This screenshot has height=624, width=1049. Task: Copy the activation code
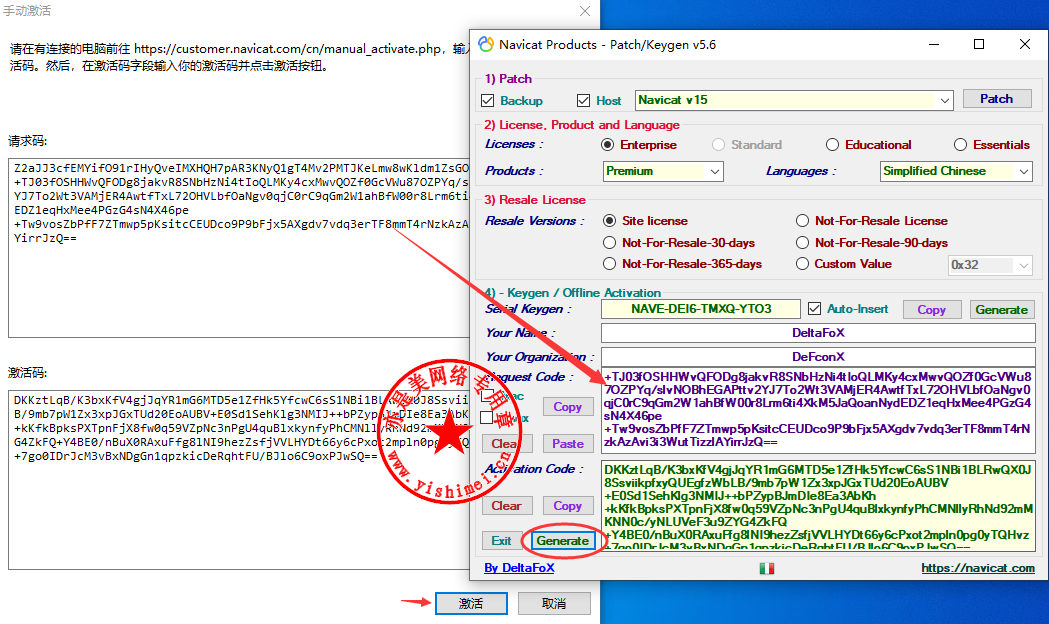tap(567, 506)
